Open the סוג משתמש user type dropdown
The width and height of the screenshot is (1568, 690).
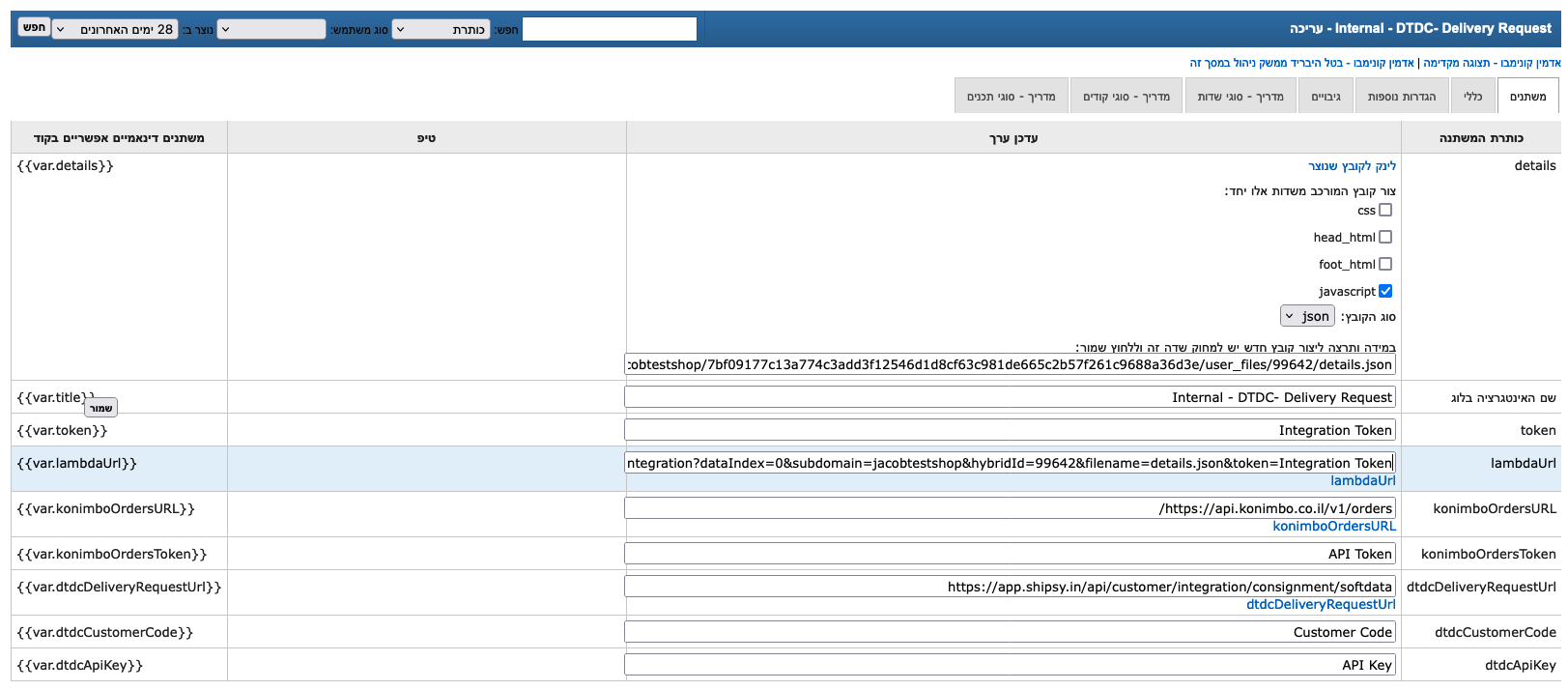(x=271, y=30)
